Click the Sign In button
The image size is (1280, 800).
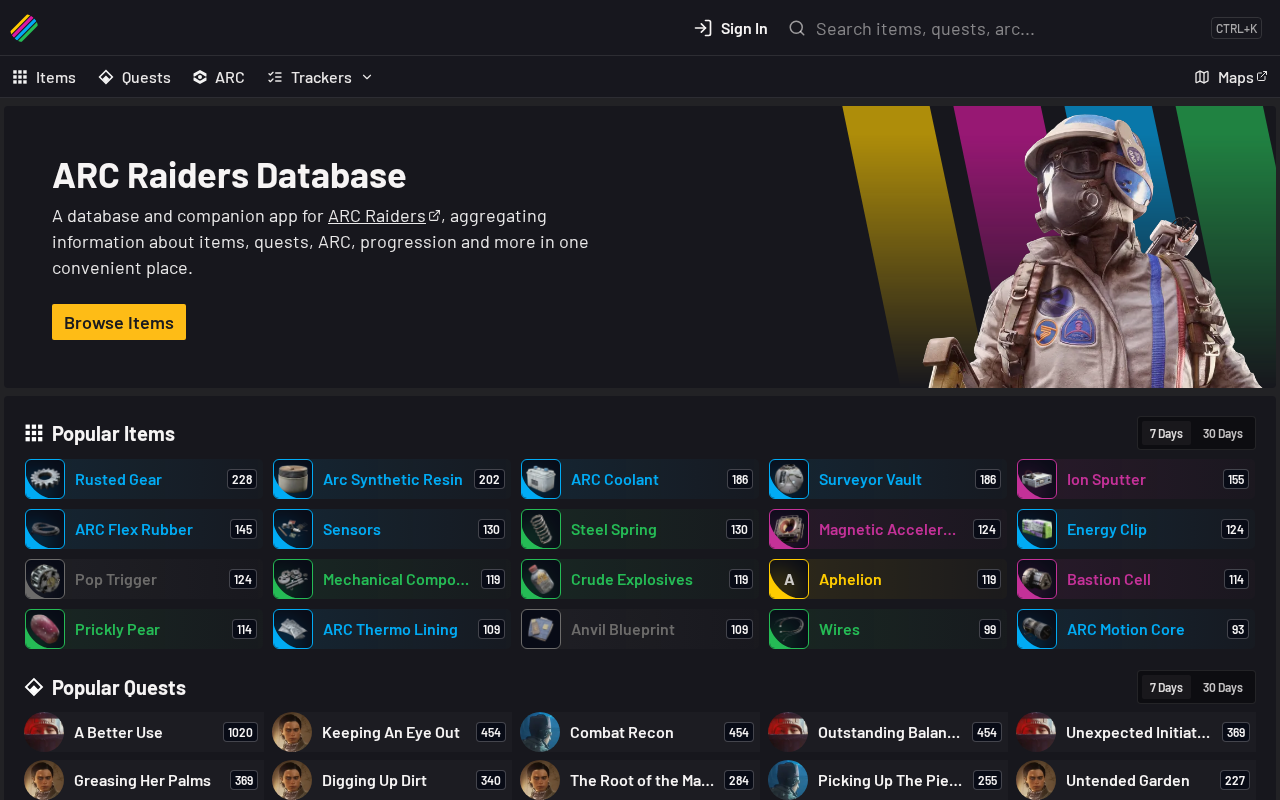click(731, 28)
